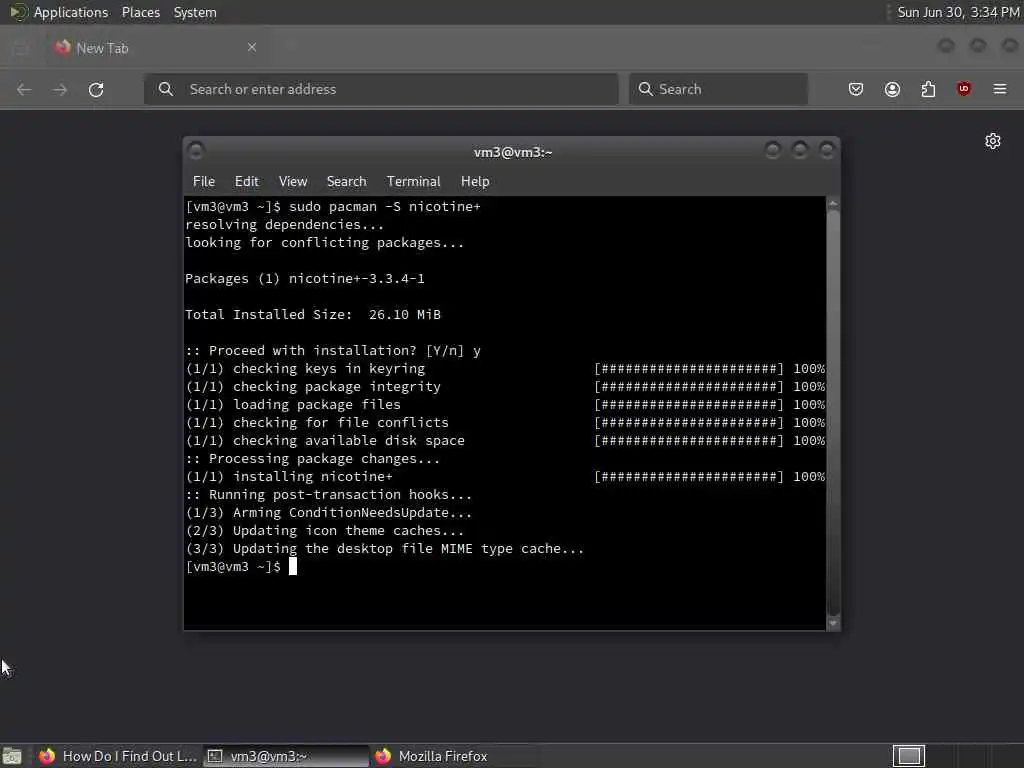Open Pocket save icon in Firefox
The height and width of the screenshot is (768, 1024).
pos(856,89)
